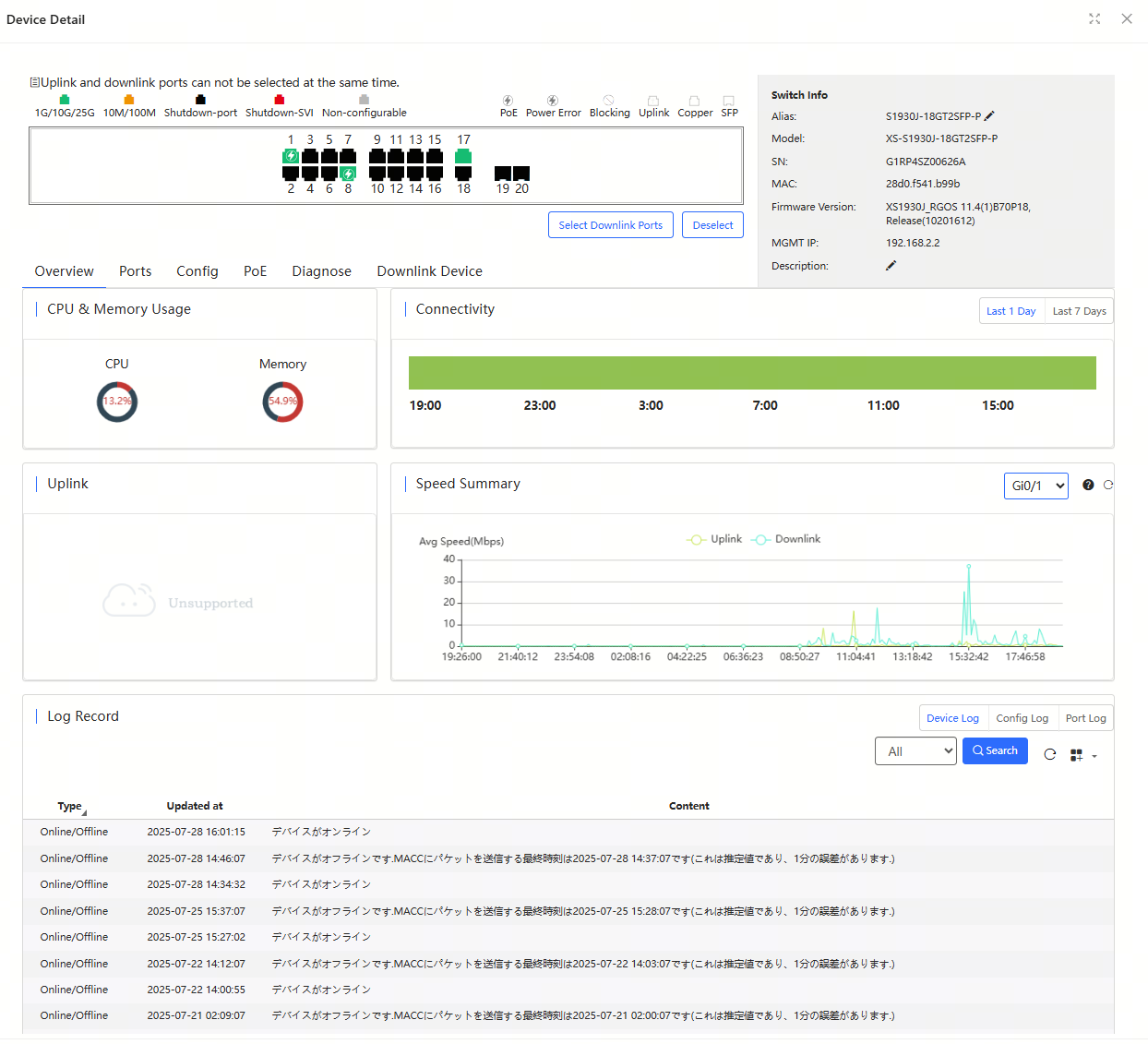Select port 11 on the switch panel
The image size is (1148, 1044).
pos(396,156)
